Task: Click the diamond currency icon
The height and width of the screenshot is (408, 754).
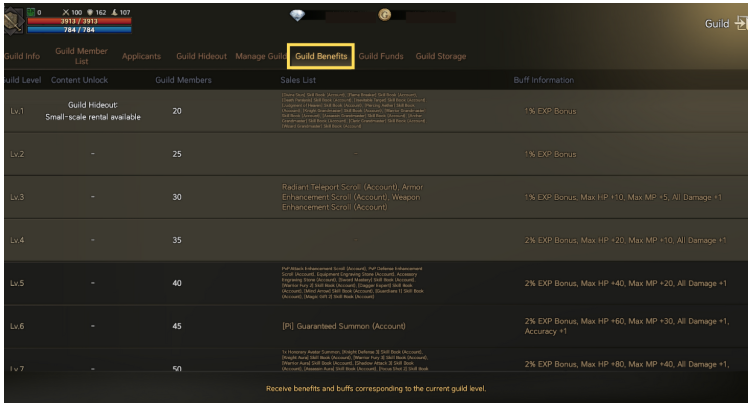Action: 297,15
